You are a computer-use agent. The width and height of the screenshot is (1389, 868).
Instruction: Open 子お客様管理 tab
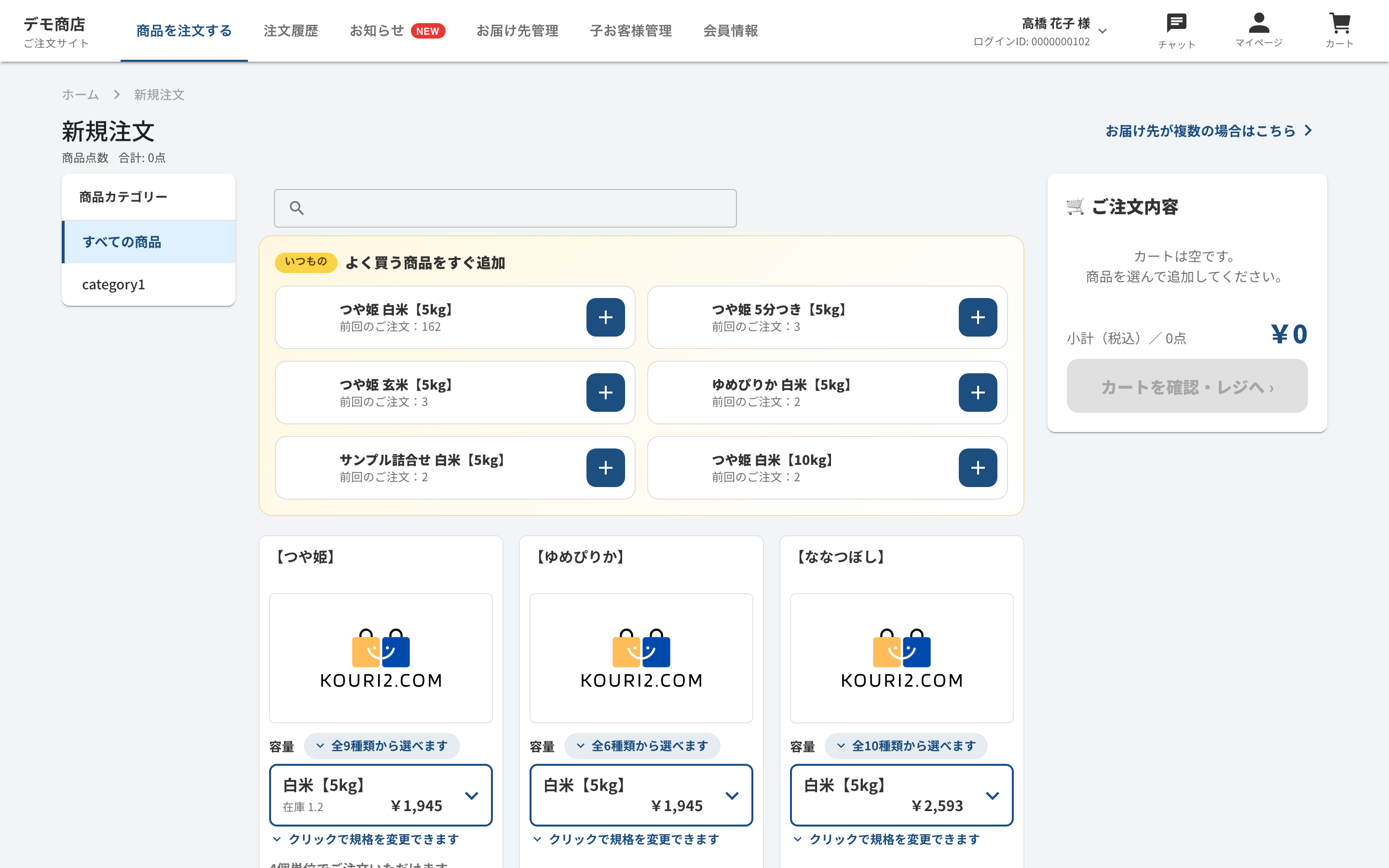click(x=630, y=30)
